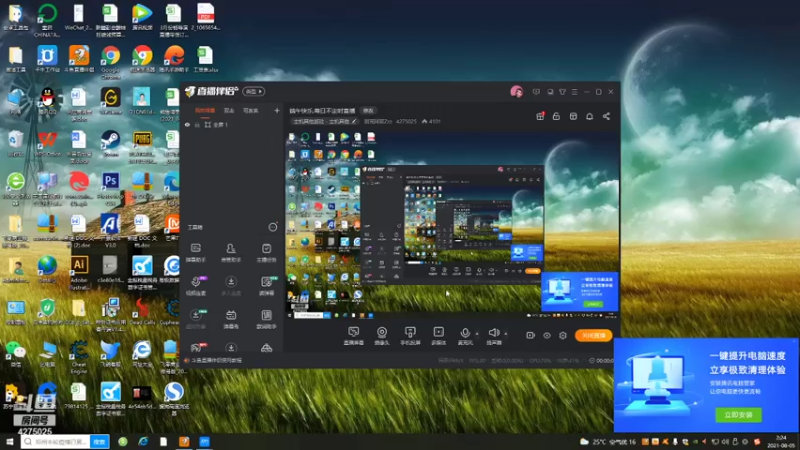Toggle lock icon of 全屏 1 source
This screenshot has width=800, height=450.
(x=197, y=124)
